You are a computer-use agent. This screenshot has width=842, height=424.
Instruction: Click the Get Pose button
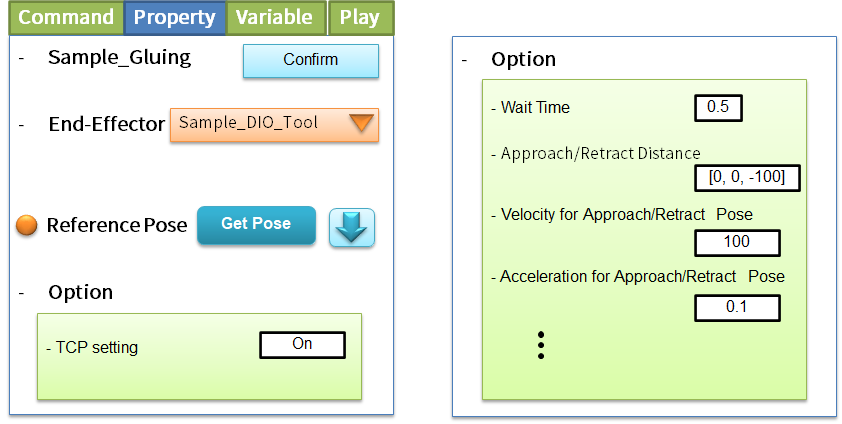[x=256, y=225]
